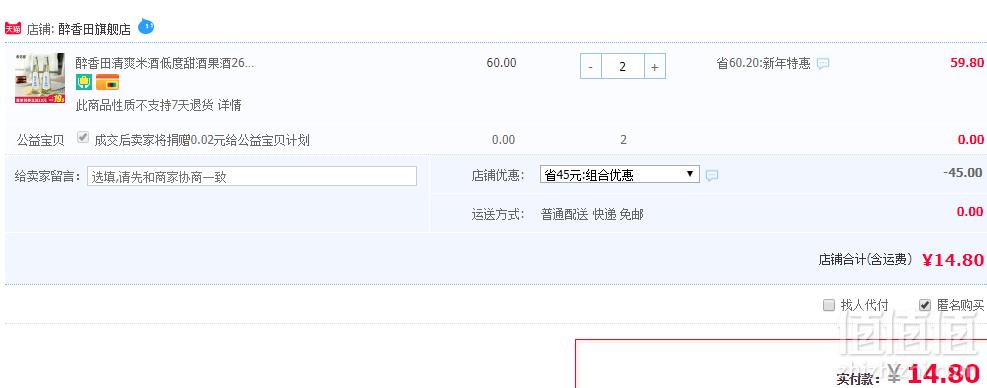Enable the 找人代付 checkbox
Viewport: 987px width, 388px height.
(829, 305)
